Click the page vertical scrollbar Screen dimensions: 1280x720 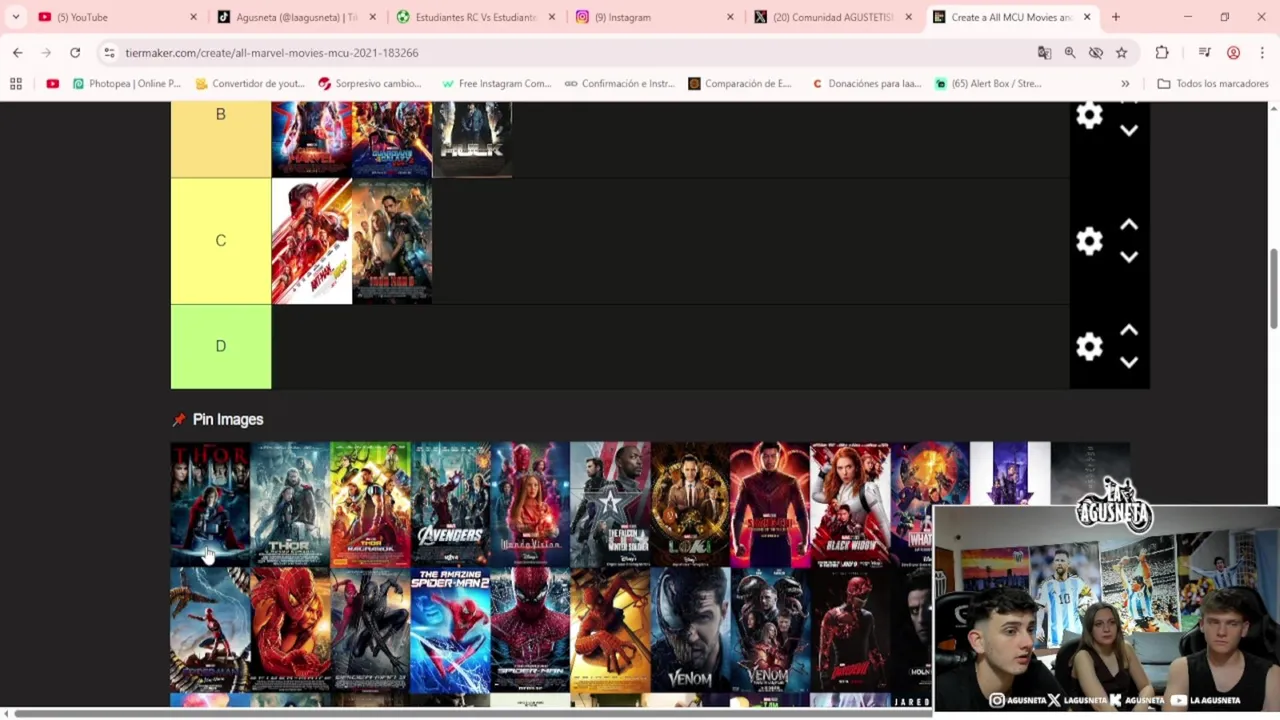[1273, 290]
